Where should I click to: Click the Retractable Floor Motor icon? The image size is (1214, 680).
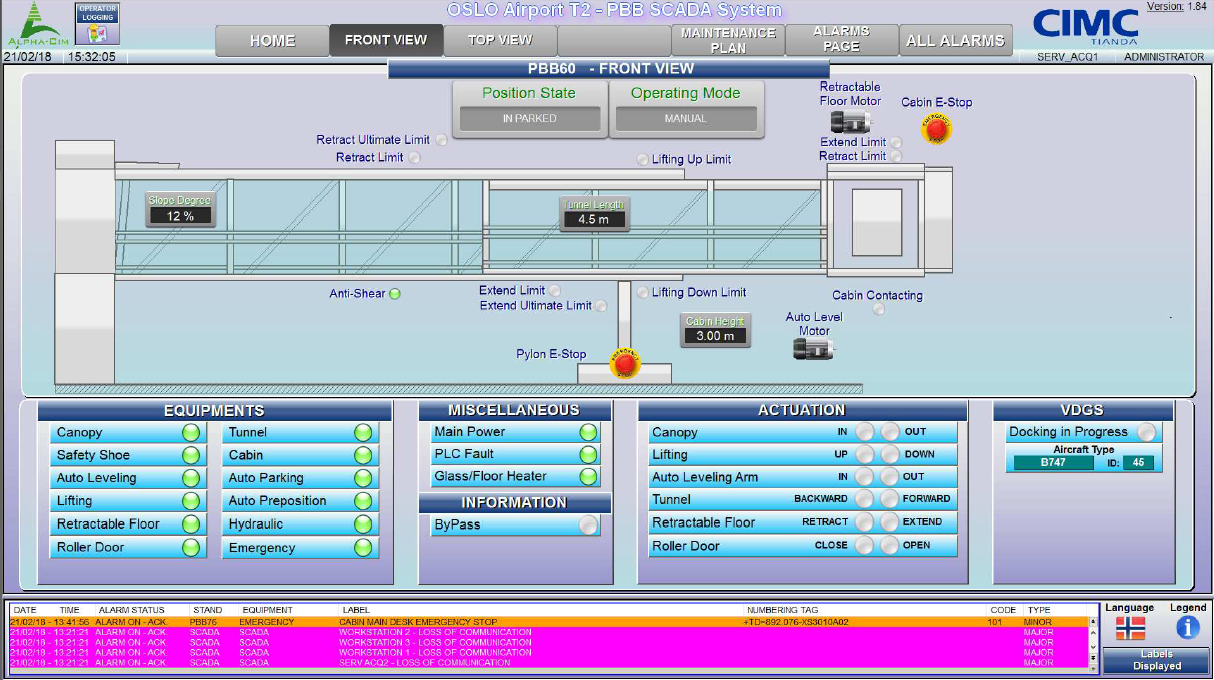click(x=851, y=121)
